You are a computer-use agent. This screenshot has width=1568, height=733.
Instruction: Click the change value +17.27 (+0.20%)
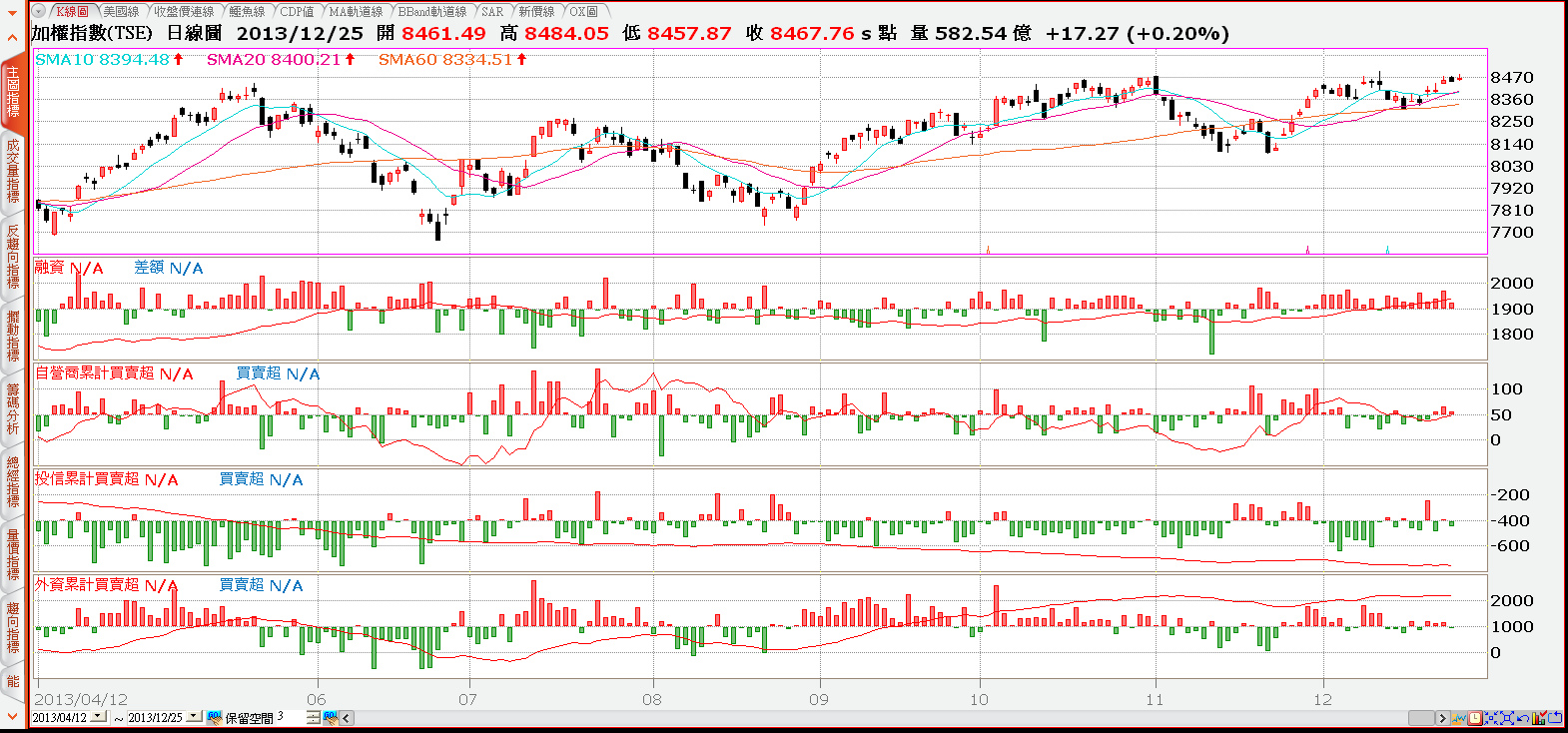click(1138, 33)
